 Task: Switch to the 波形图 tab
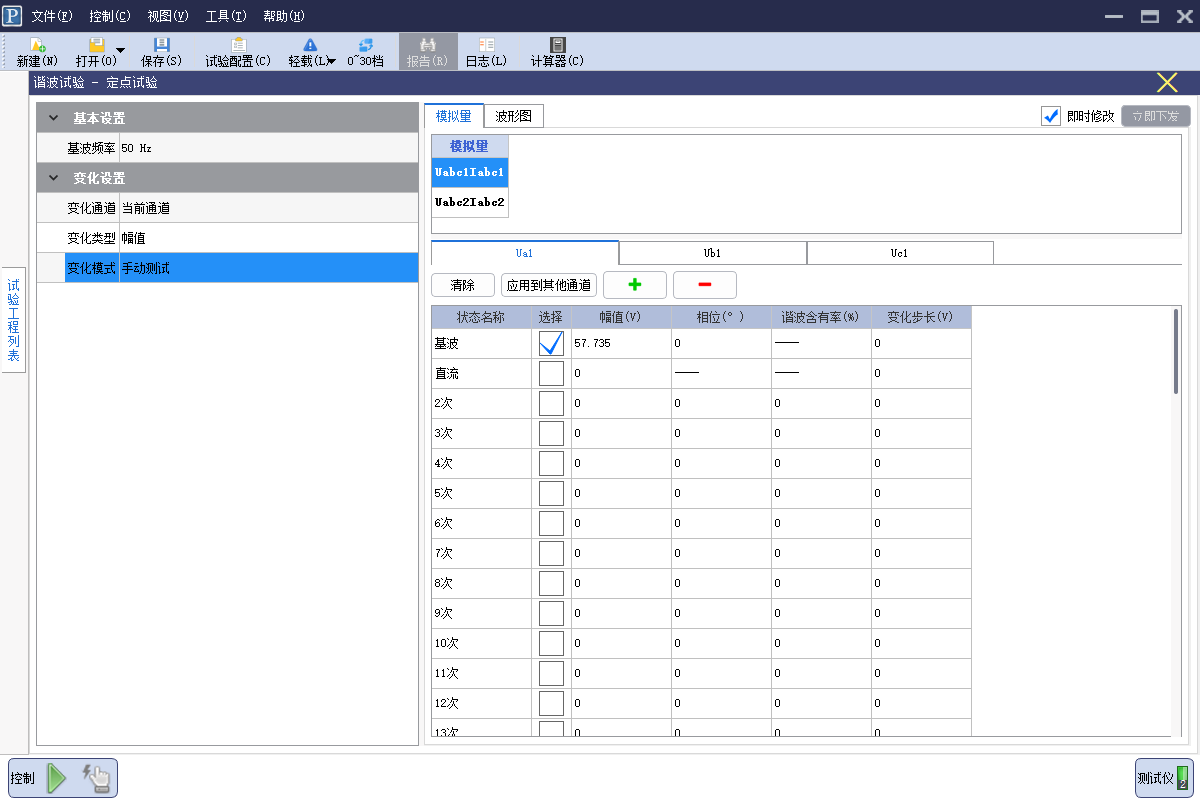click(513, 116)
